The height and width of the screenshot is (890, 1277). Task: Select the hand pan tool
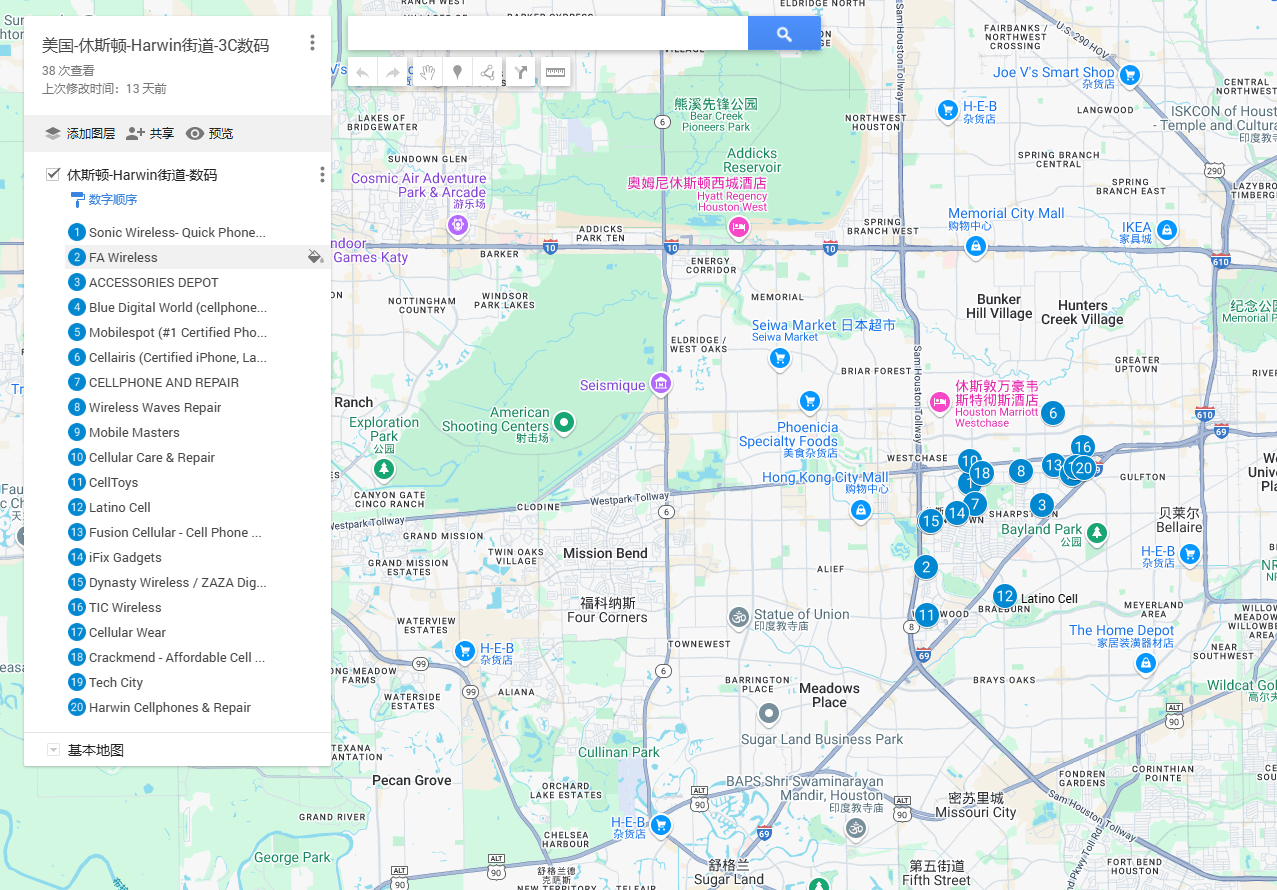(427, 72)
